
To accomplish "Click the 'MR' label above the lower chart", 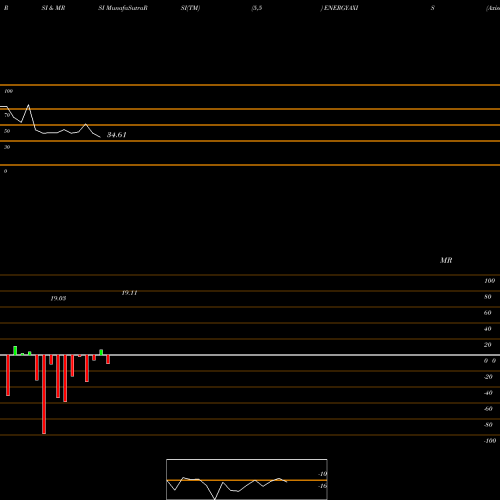I will click(446, 260).
